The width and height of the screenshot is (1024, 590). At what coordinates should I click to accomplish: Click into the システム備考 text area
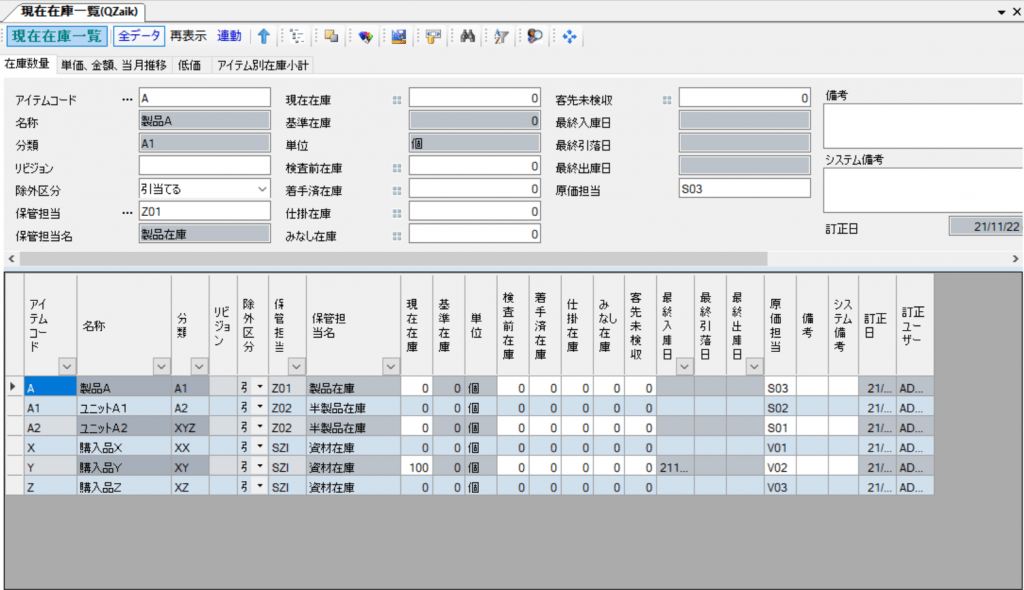(x=923, y=190)
